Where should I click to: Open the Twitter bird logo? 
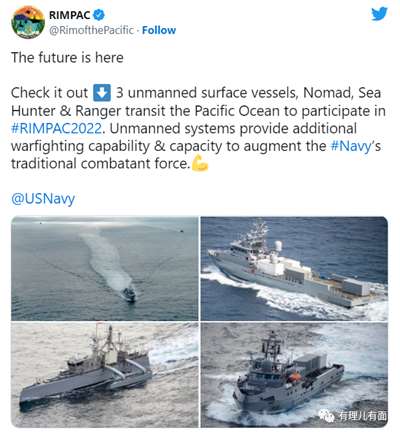pos(379,14)
